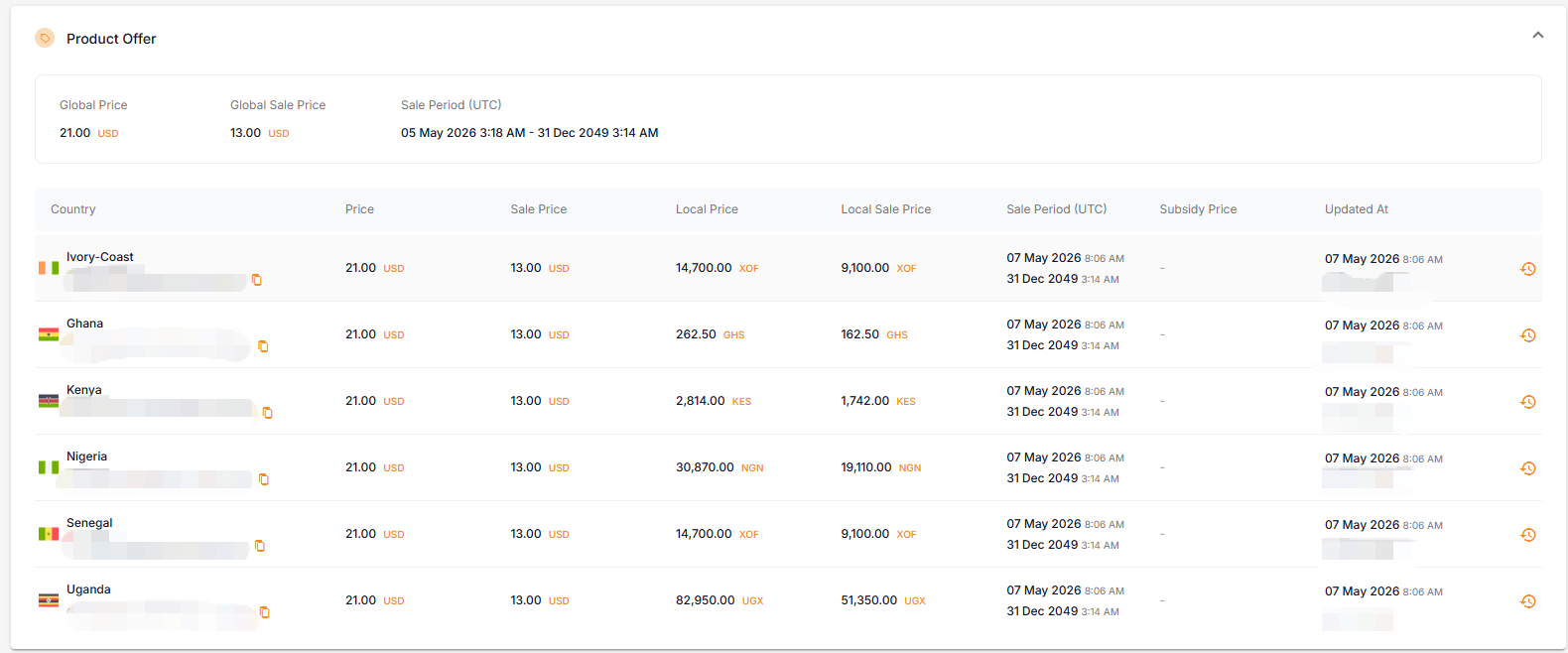Image resolution: width=1568 pixels, height=653 pixels.
Task: Click the global sale period date range
Action: [x=530, y=133]
